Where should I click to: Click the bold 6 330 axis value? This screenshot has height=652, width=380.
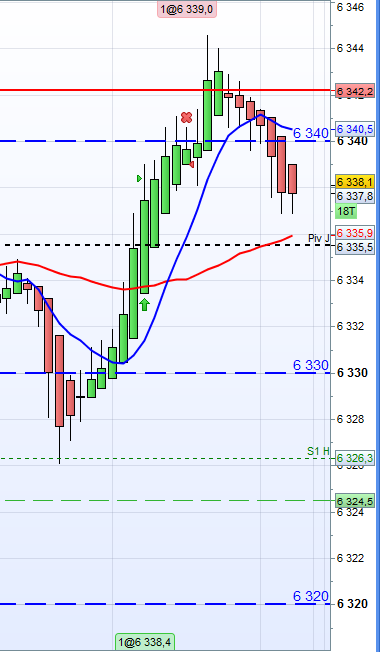pyautogui.click(x=352, y=373)
